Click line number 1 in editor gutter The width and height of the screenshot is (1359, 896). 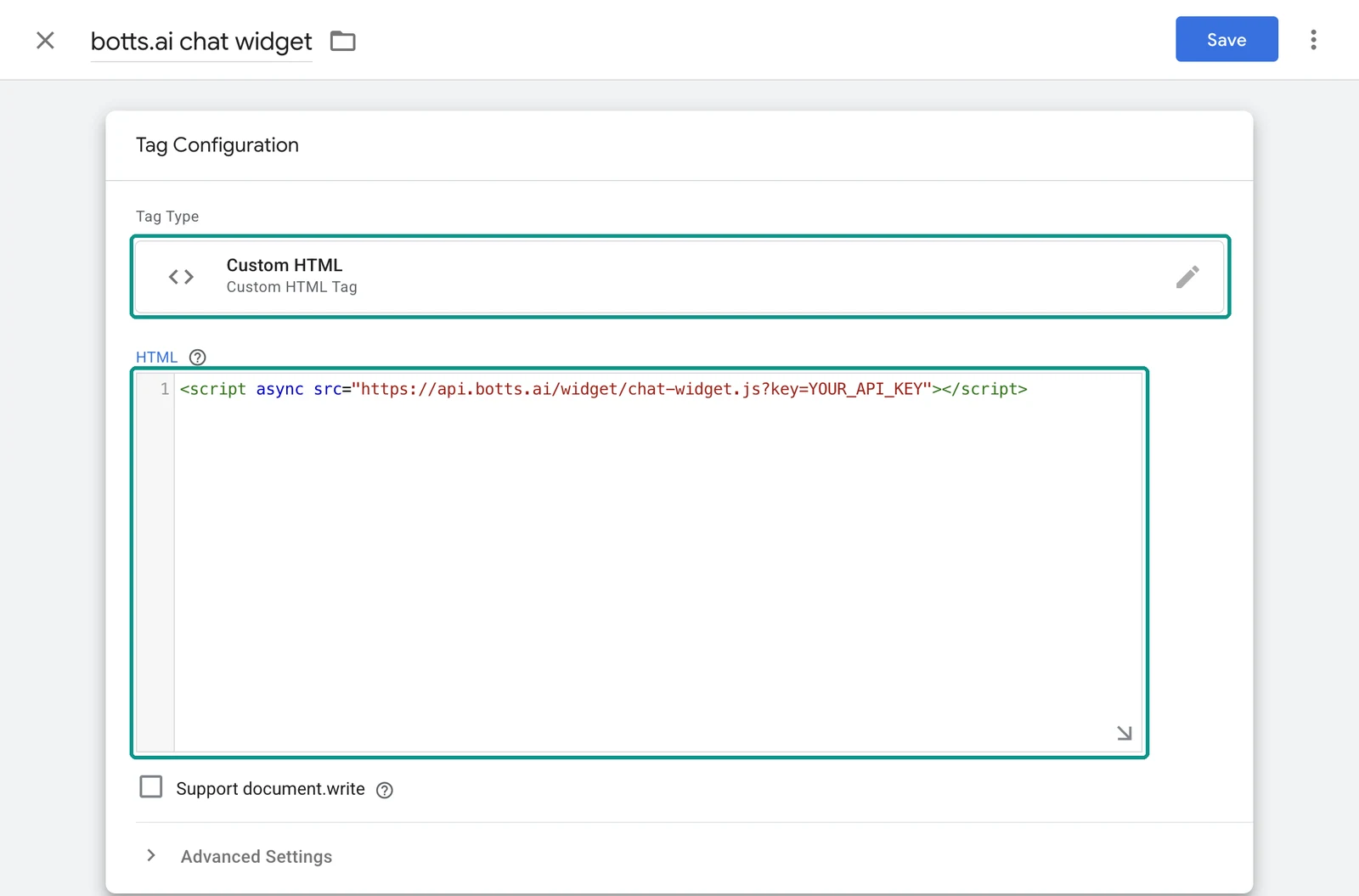165,389
